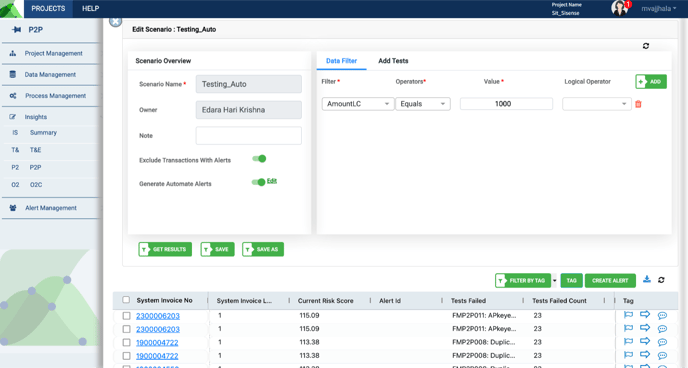Sort by the Alert Id column header
Screen dimensions: 688x368
390,301
